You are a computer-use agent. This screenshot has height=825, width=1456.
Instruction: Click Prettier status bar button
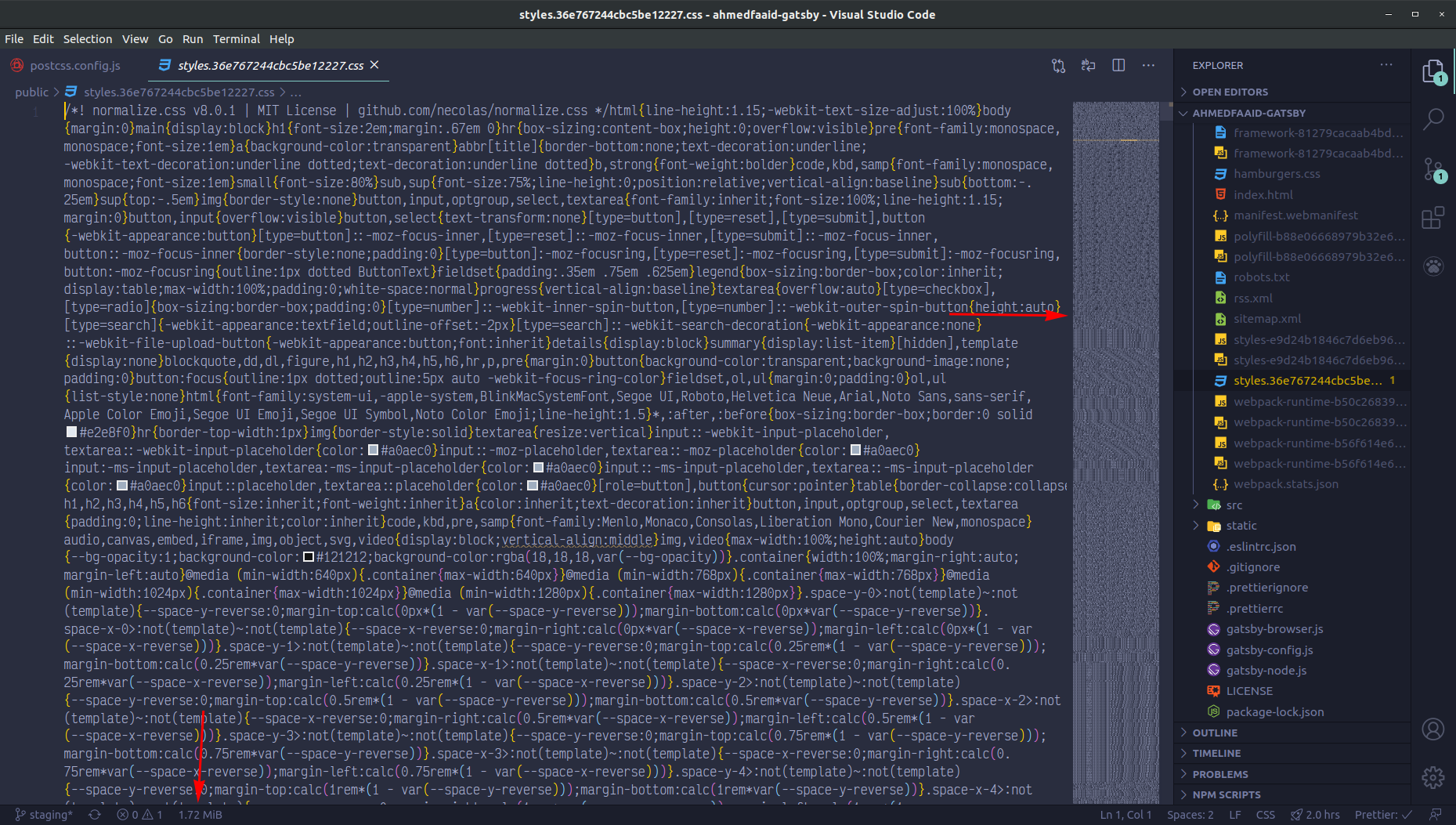[1382, 815]
